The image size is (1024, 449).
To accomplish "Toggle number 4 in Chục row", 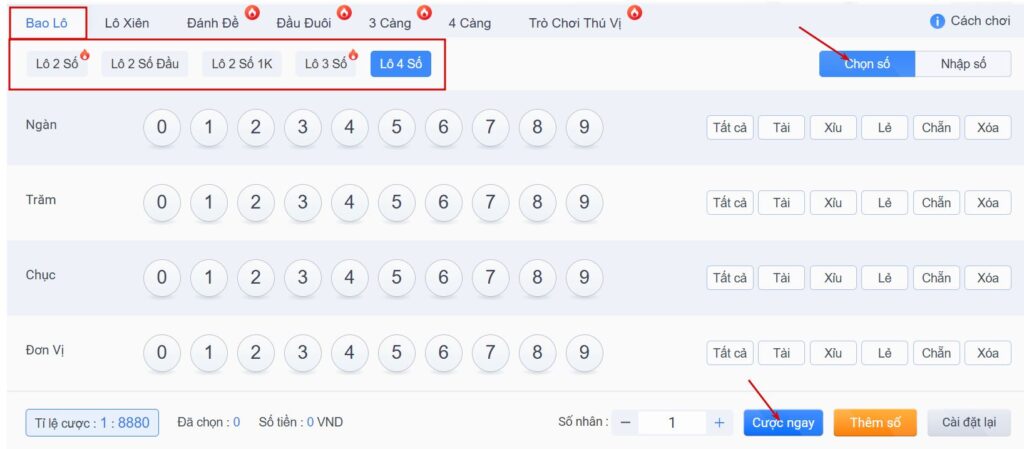I will click(349, 277).
